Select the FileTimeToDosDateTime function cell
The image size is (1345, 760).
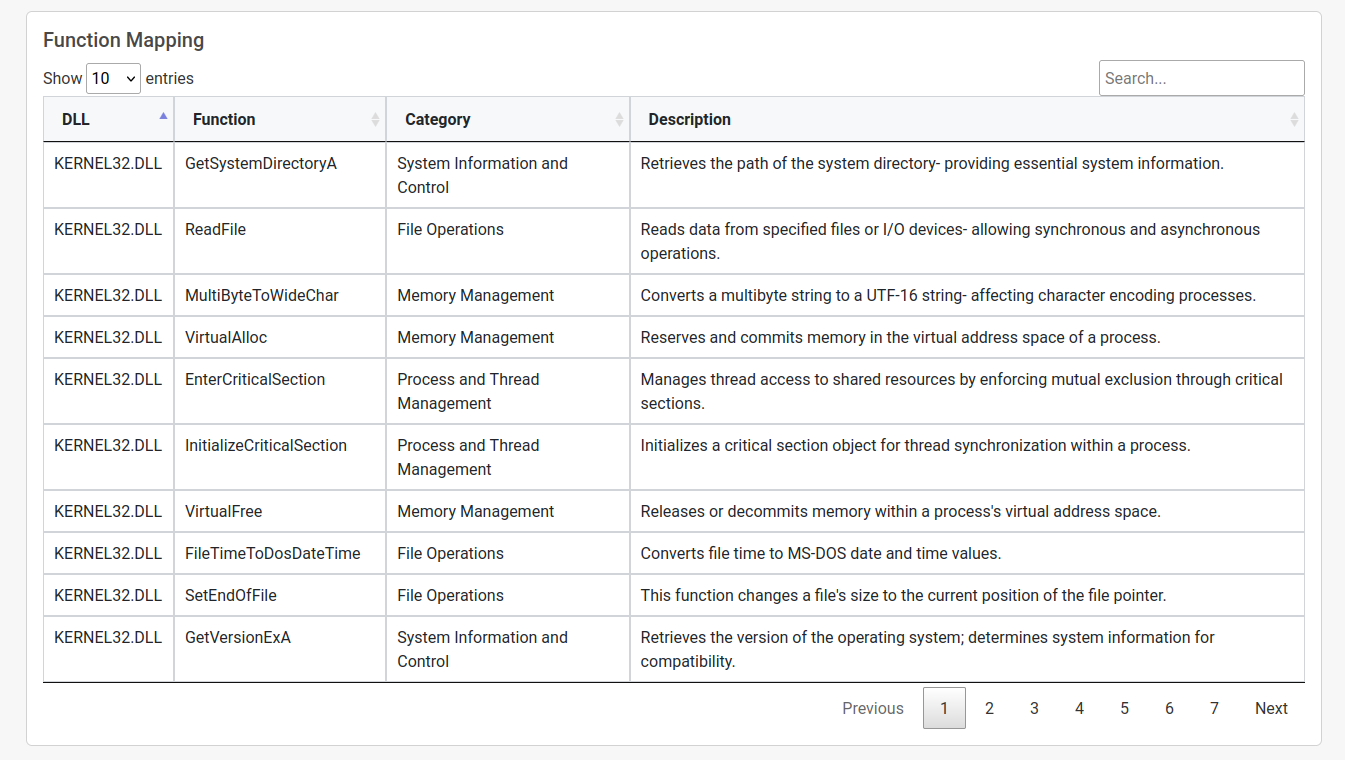coord(280,553)
